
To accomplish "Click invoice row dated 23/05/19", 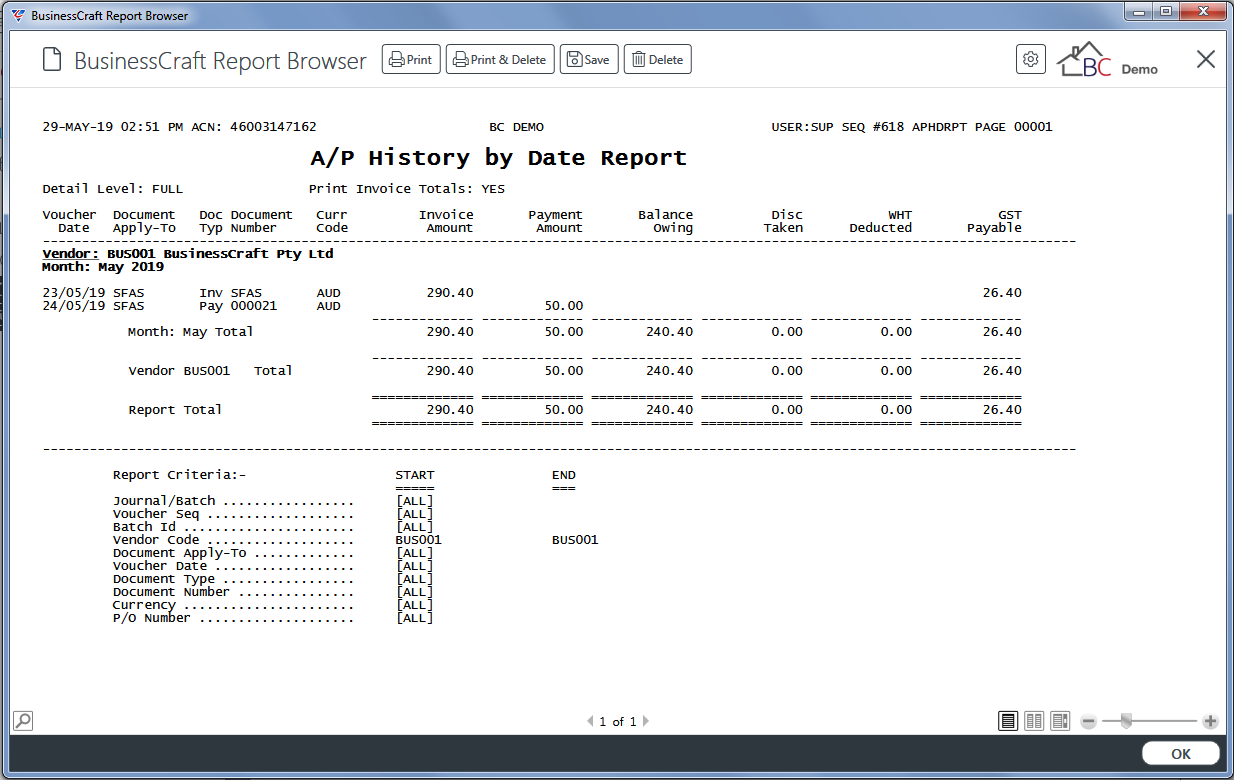I will pos(532,293).
